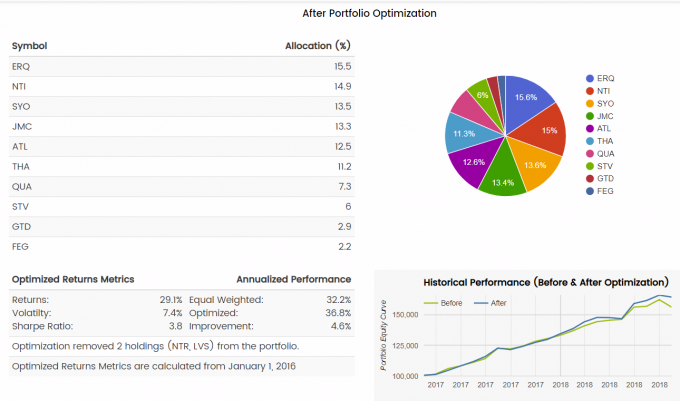Click the Improvement 4.6% value

(x=341, y=326)
